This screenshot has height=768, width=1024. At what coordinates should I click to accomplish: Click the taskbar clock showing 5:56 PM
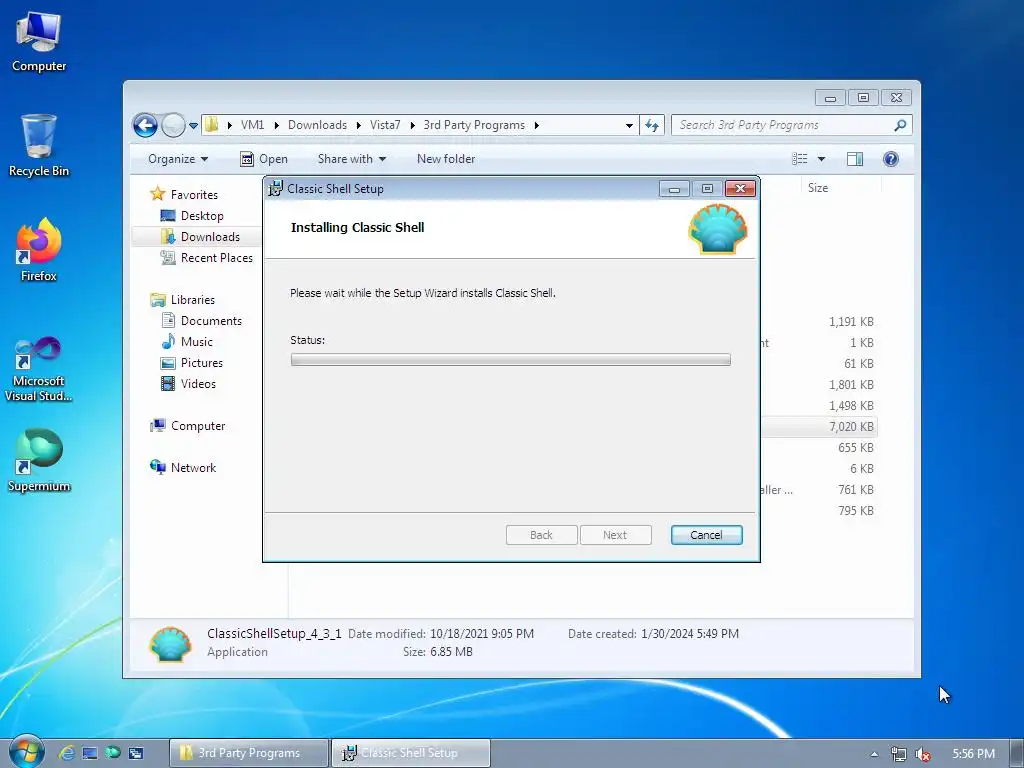click(x=973, y=754)
